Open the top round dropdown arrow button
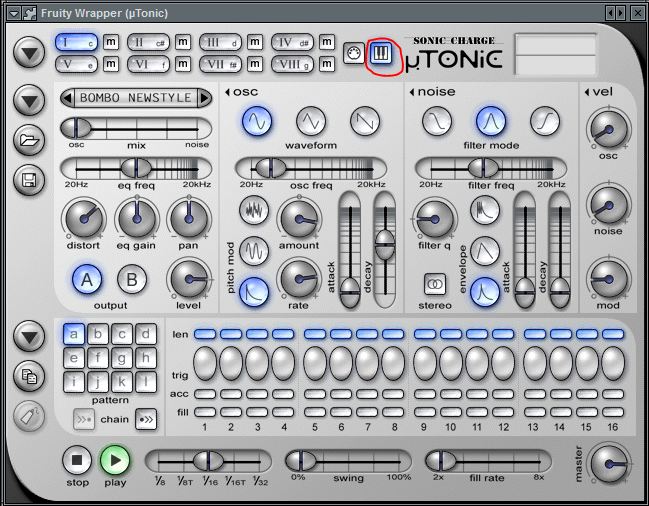Screen dimensions: 649x506 tap(29, 53)
